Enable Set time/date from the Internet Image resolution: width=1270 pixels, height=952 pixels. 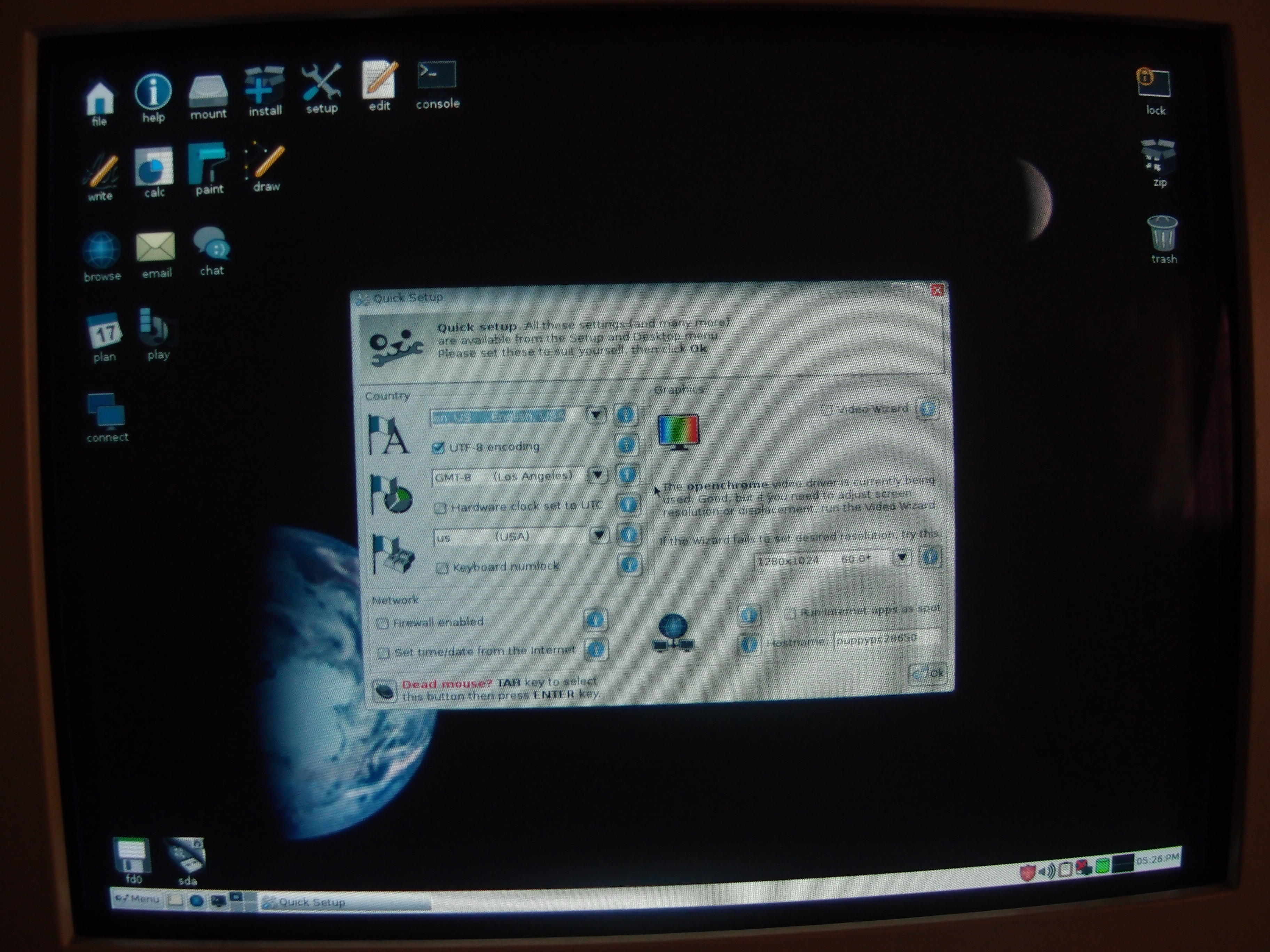[x=384, y=653]
